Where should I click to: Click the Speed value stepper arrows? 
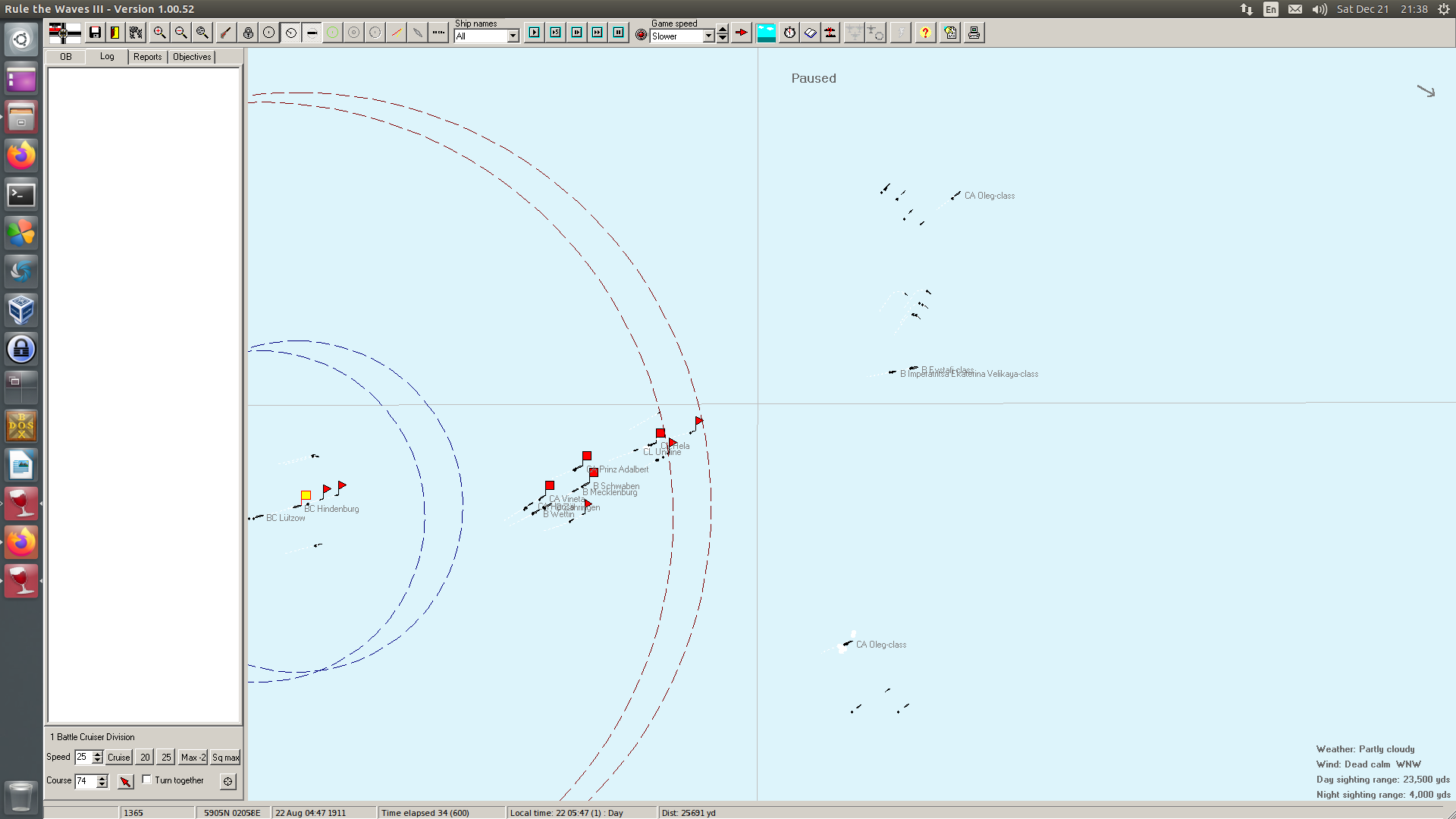(97, 758)
